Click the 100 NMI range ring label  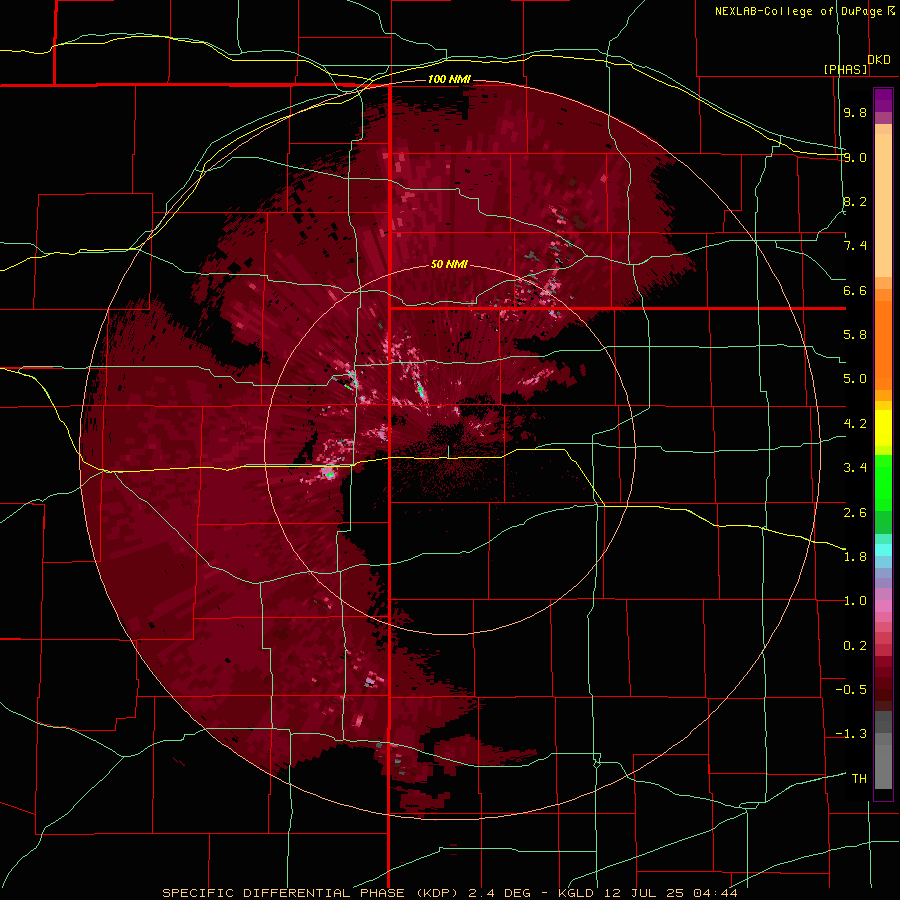coord(449,79)
